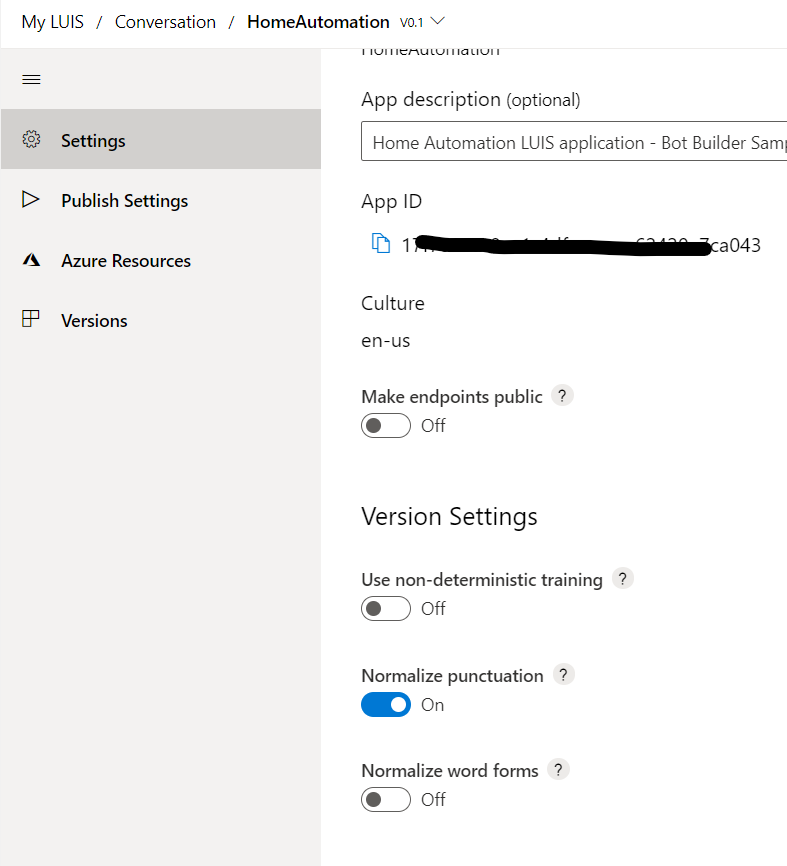Select Conversation in the breadcrumb
Image resolution: width=787 pixels, height=866 pixels.
coord(165,21)
